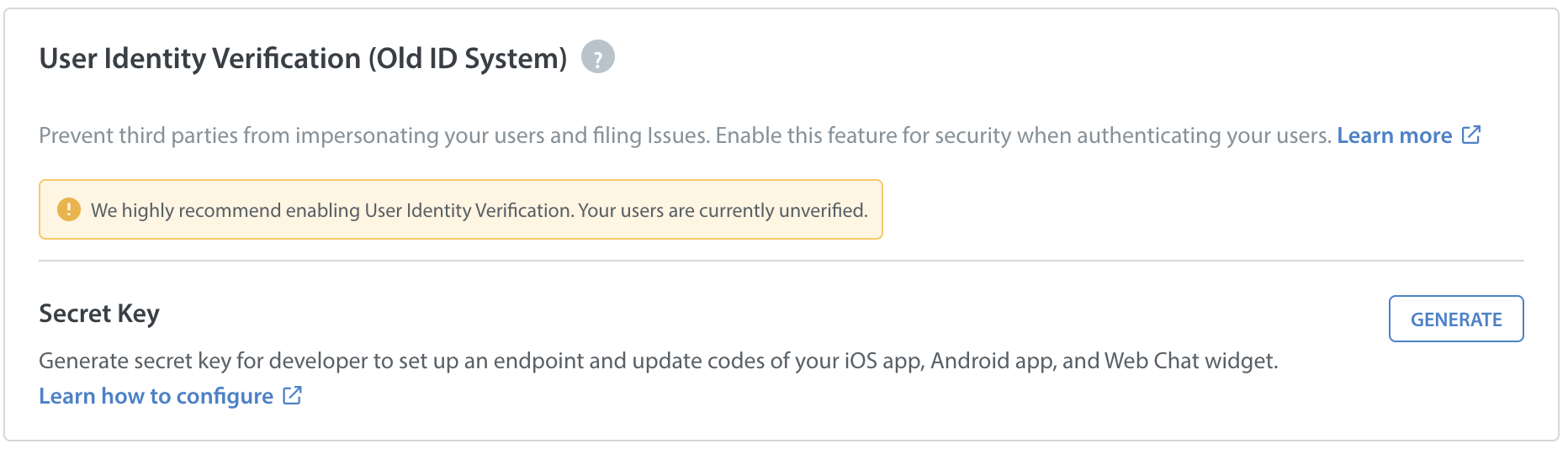This screenshot has height=449, width=1568.
Task: Open the help question mark beside the title
Action: click(x=598, y=57)
